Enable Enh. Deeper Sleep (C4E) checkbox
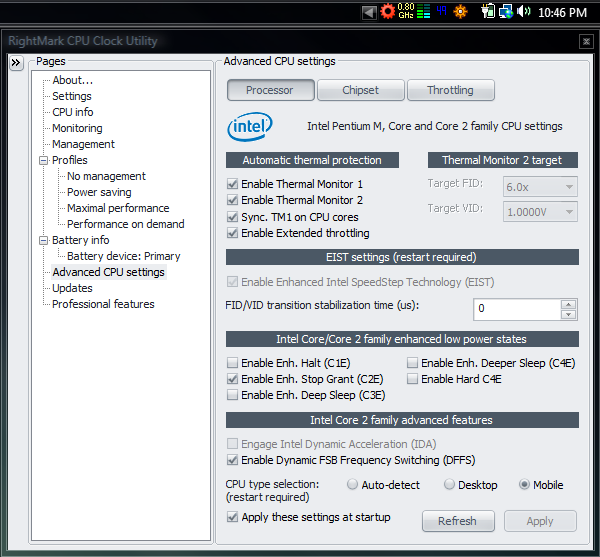Image resolution: width=600 pixels, height=557 pixels. (412, 363)
